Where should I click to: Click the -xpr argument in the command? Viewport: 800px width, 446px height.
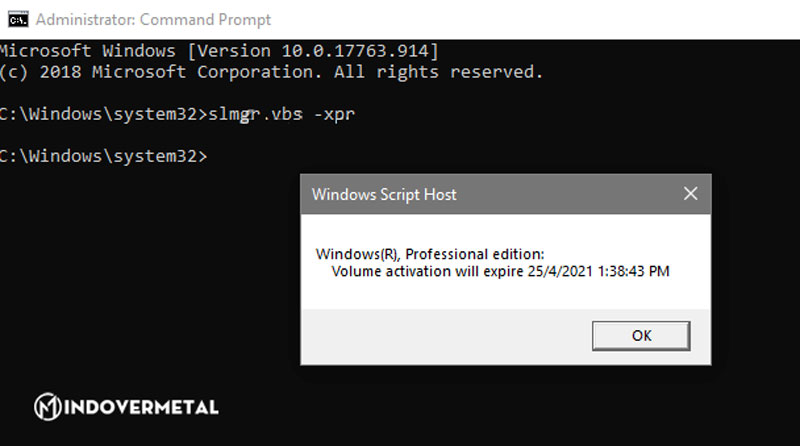coord(334,114)
